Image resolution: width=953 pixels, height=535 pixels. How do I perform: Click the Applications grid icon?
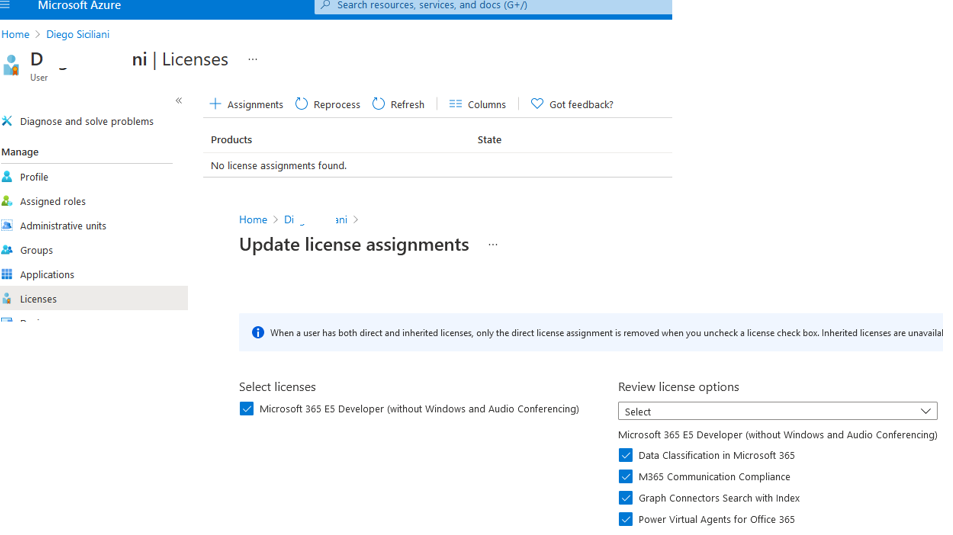coord(7,274)
